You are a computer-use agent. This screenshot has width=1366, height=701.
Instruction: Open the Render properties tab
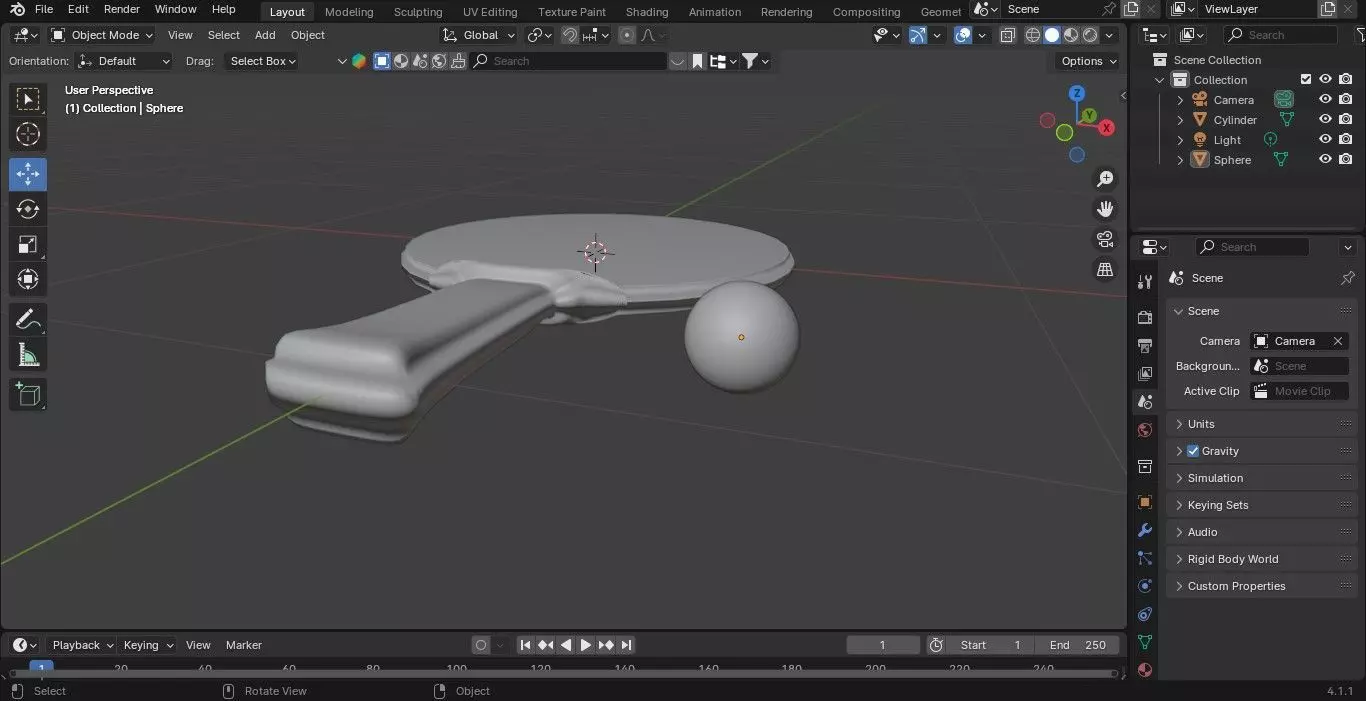1145,317
